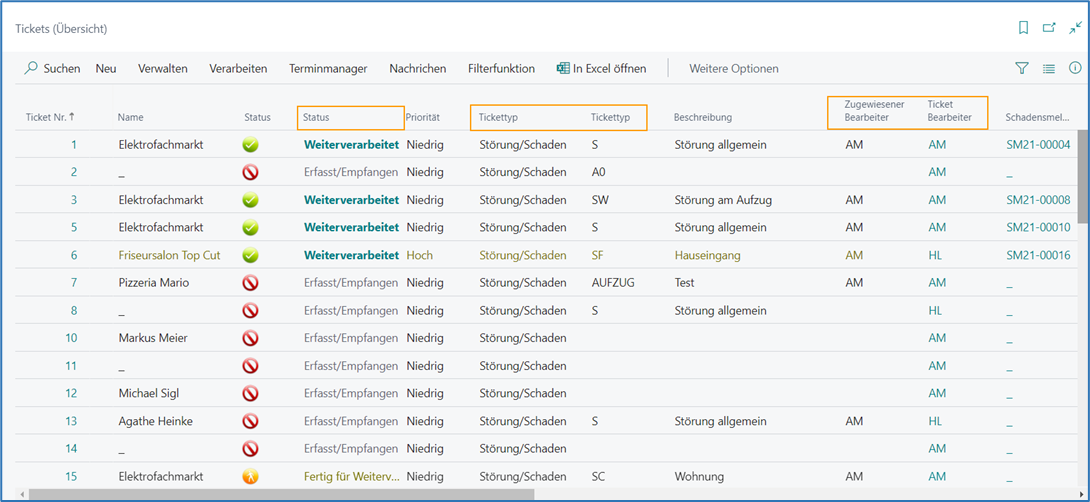Open the SM21-00008 Schadensmeldung link
Image resolution: width=1090 pixels, height=502 pixels.
(x=1038, y=200)
